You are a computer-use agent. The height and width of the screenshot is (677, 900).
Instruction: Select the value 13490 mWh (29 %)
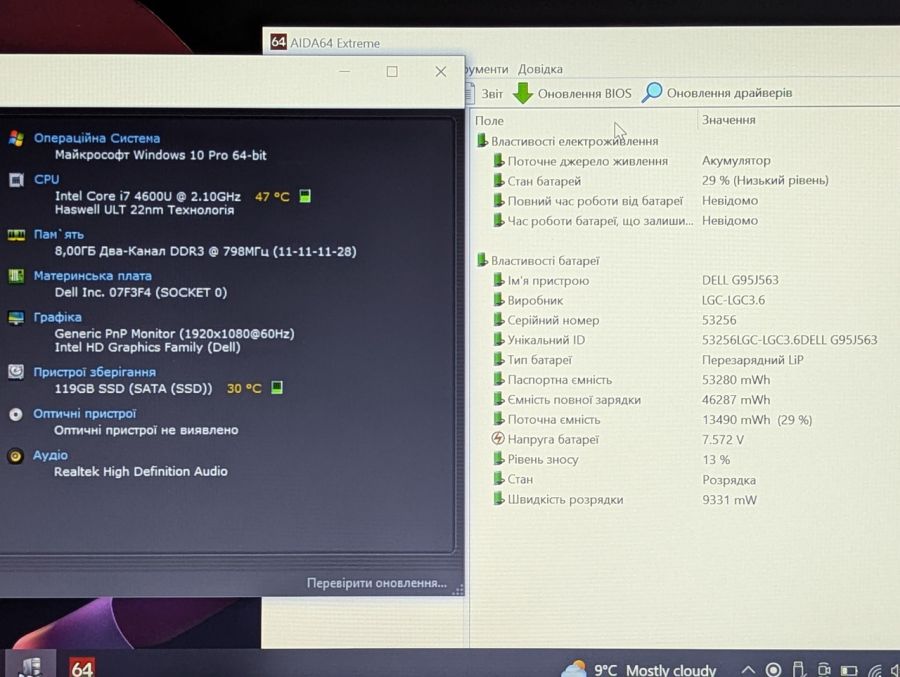pos(757,420)
